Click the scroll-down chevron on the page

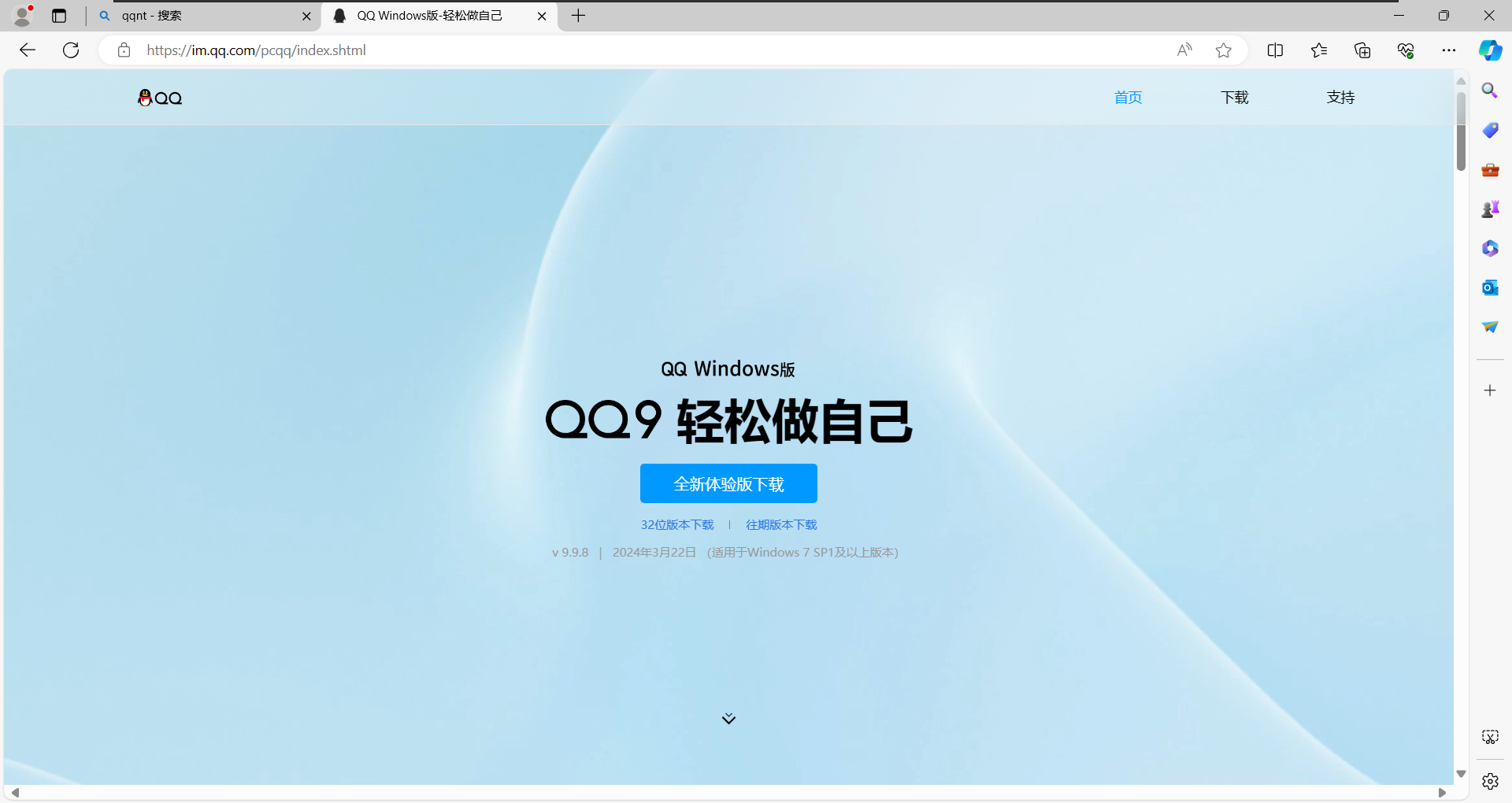[x=728, y=719]
